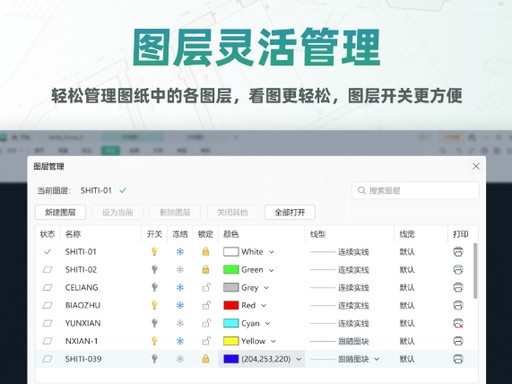Image resolution: width=512 pixels, height=384 pixels.
Task: Toggle the YUNXIAN layer bulb icon
Action: click(x=154, y=323)
